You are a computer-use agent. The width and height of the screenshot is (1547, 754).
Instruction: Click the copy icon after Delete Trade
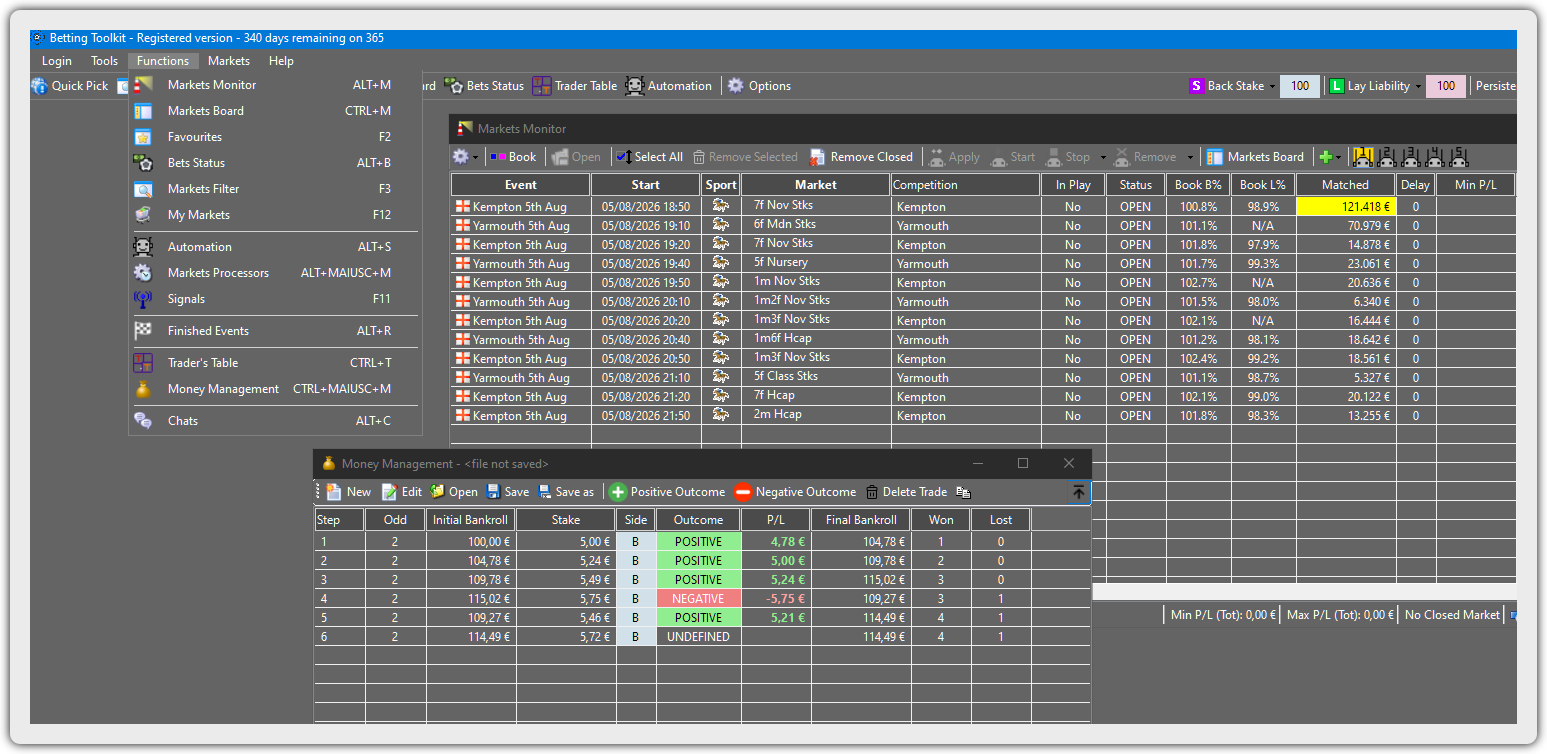(x=963, y=492)
